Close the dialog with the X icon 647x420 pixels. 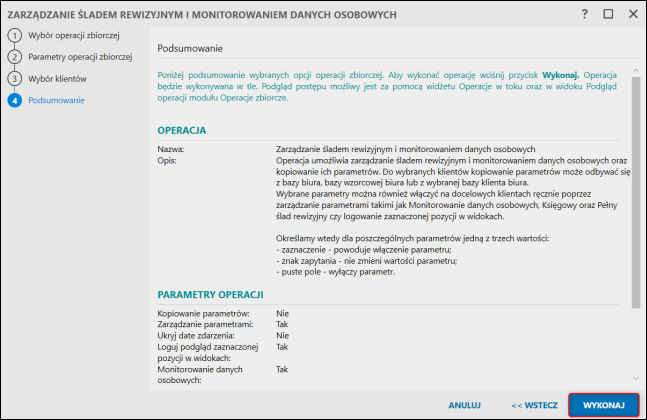[x=633, y=14]
